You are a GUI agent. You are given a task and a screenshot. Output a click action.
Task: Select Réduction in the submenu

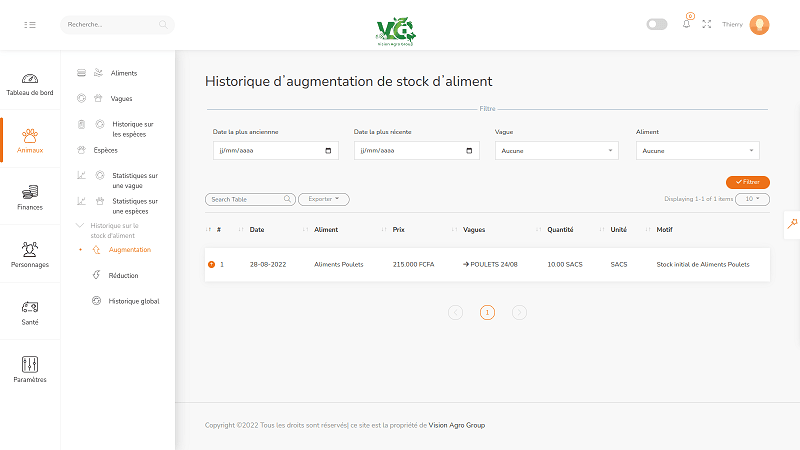[x=123, y=275]
